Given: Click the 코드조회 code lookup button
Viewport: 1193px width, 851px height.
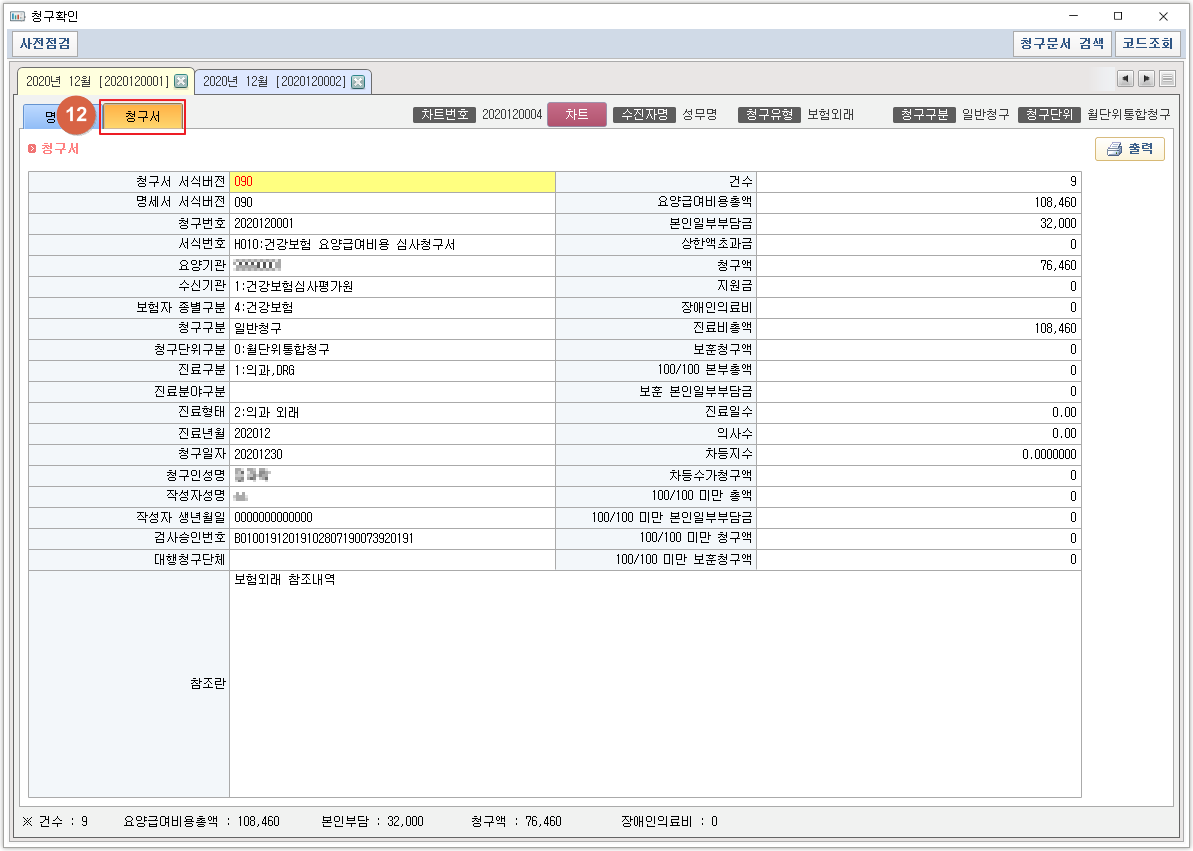Looking at the screenshot, I should (x=1147, y=44).
